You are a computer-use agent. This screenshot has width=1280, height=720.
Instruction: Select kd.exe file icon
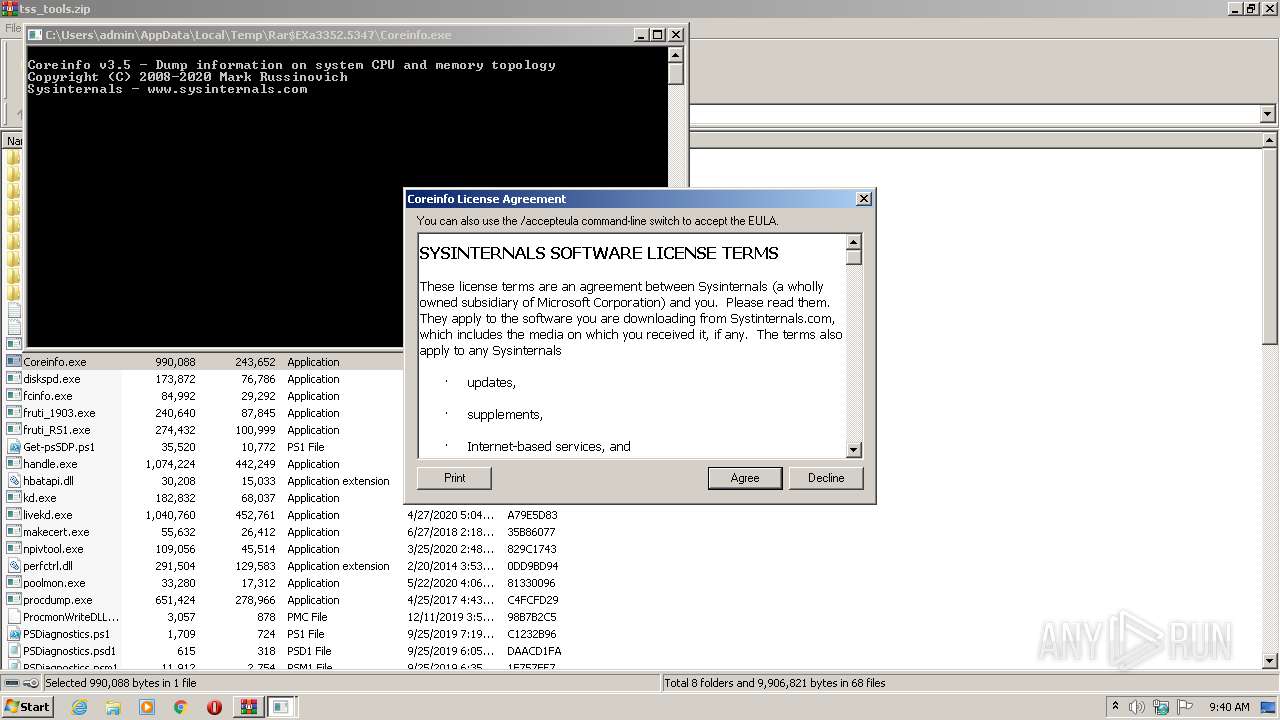(14, 498)
